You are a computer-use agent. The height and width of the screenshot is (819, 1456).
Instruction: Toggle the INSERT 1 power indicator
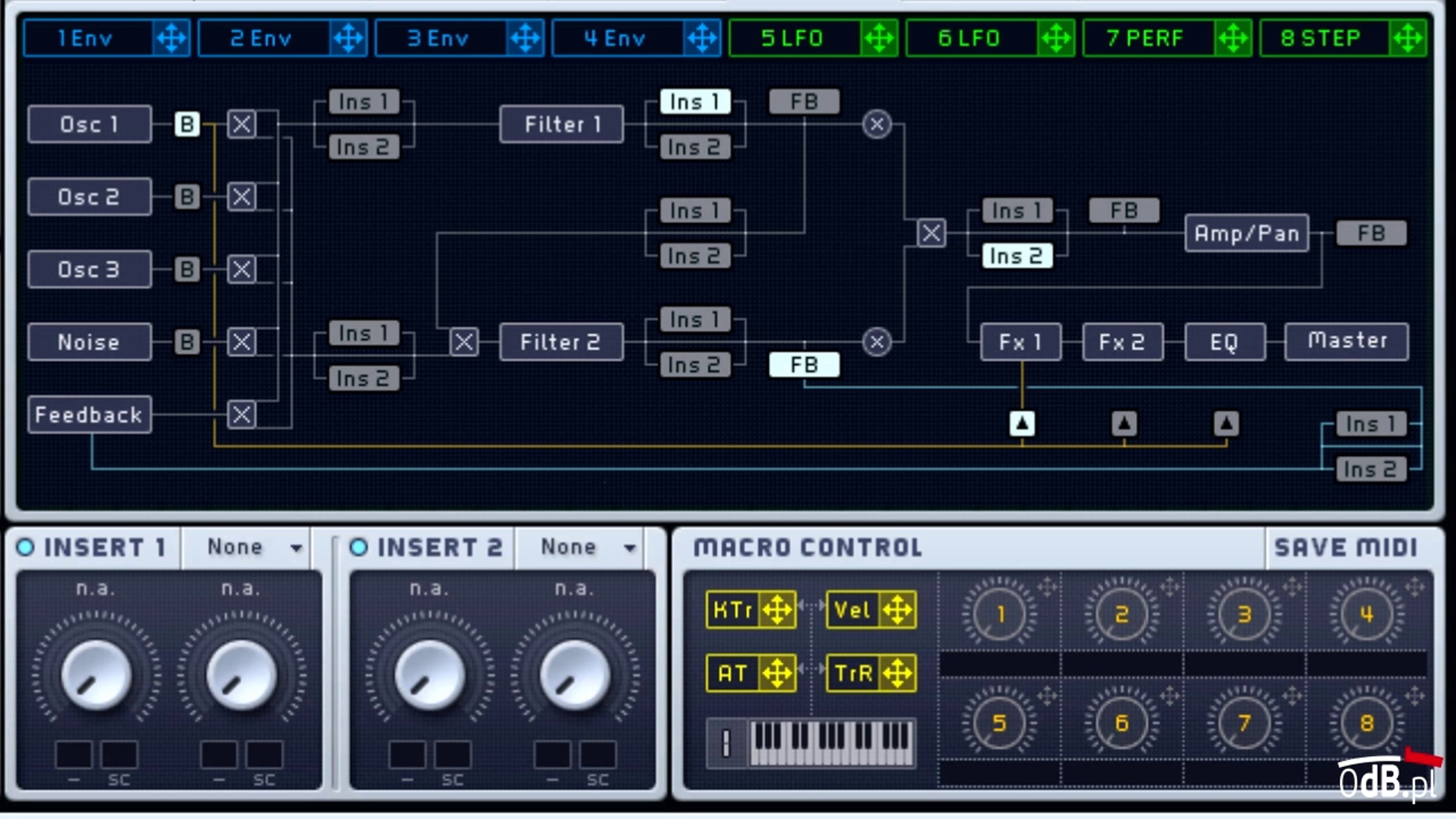(25, 547)
